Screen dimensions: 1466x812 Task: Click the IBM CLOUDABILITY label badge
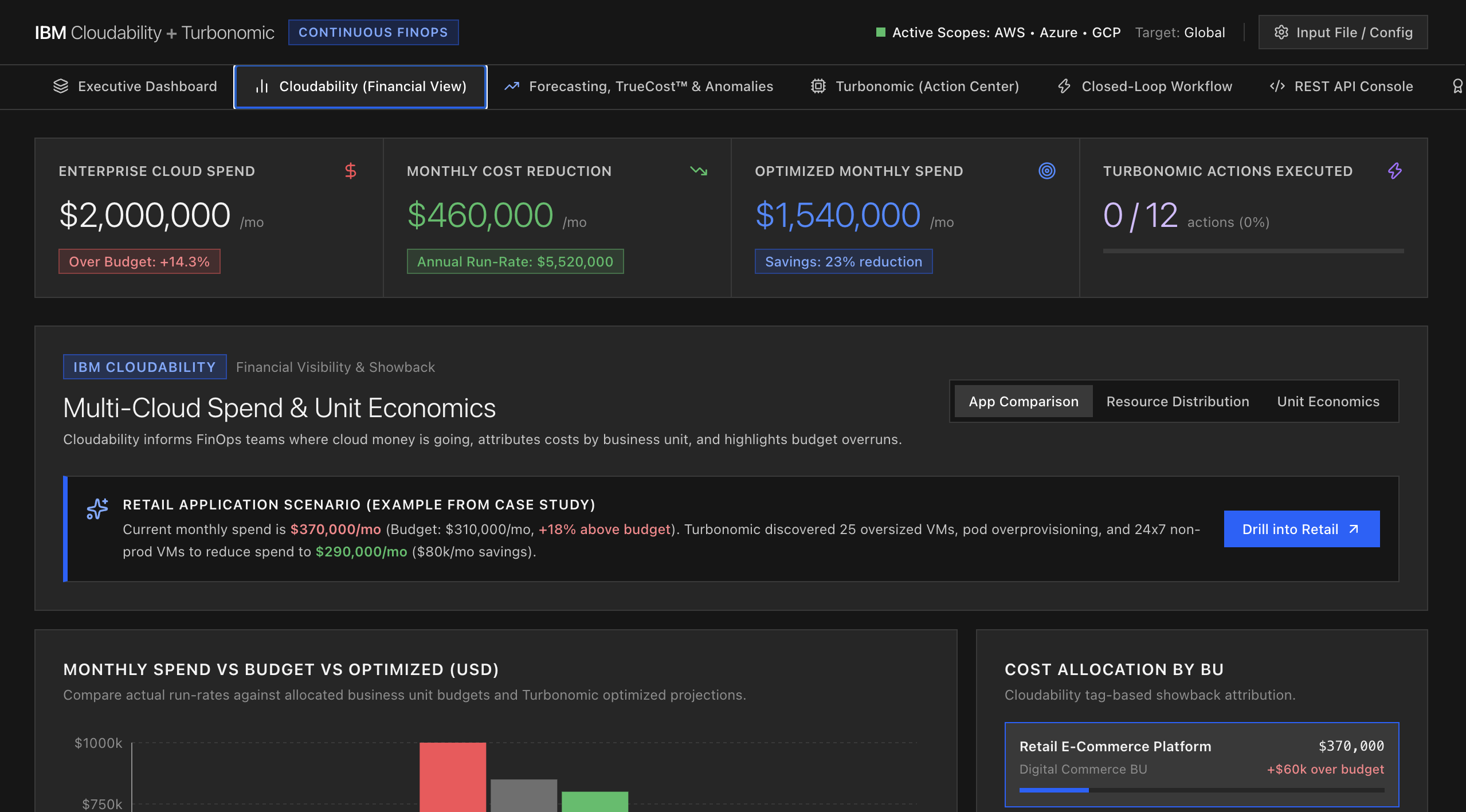144,367
